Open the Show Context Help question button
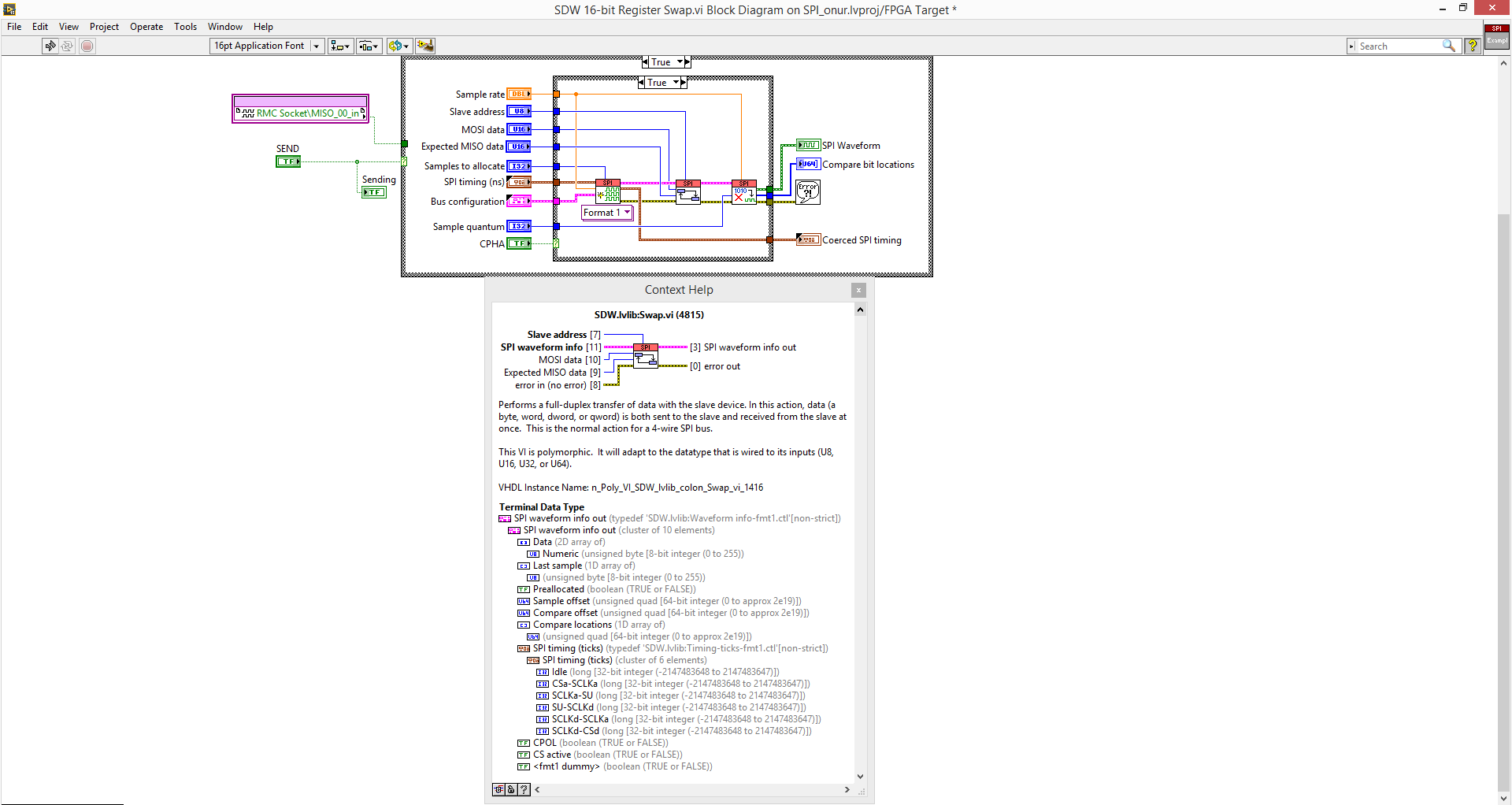 1472,46
